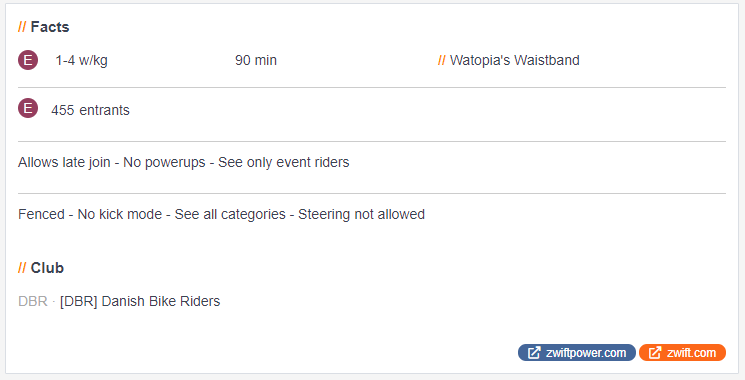Click the category E badge beside 455 entrants
Image resolution: width=745 pixels, height=380 pixels.
coord(28,108)
